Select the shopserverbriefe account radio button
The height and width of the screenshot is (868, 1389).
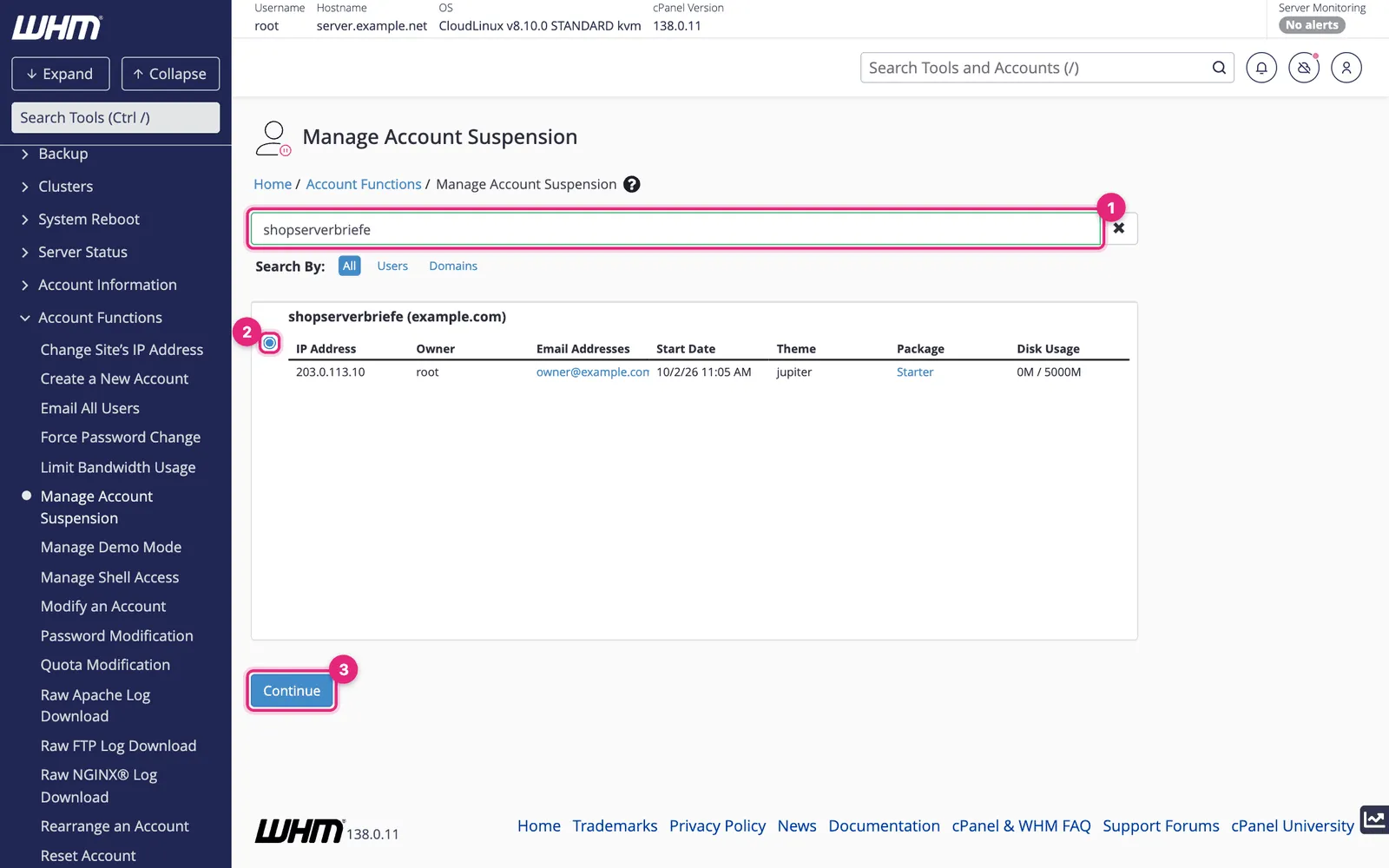[x=270, y=343]
